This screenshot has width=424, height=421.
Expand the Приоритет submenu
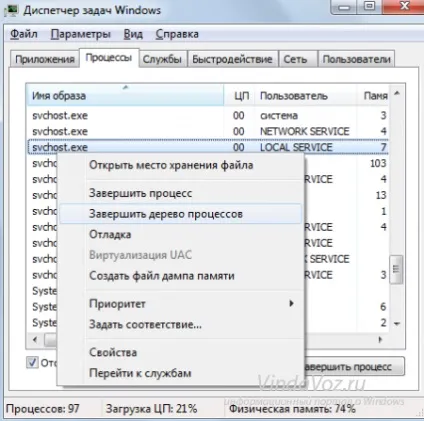(x=180, y=304)
